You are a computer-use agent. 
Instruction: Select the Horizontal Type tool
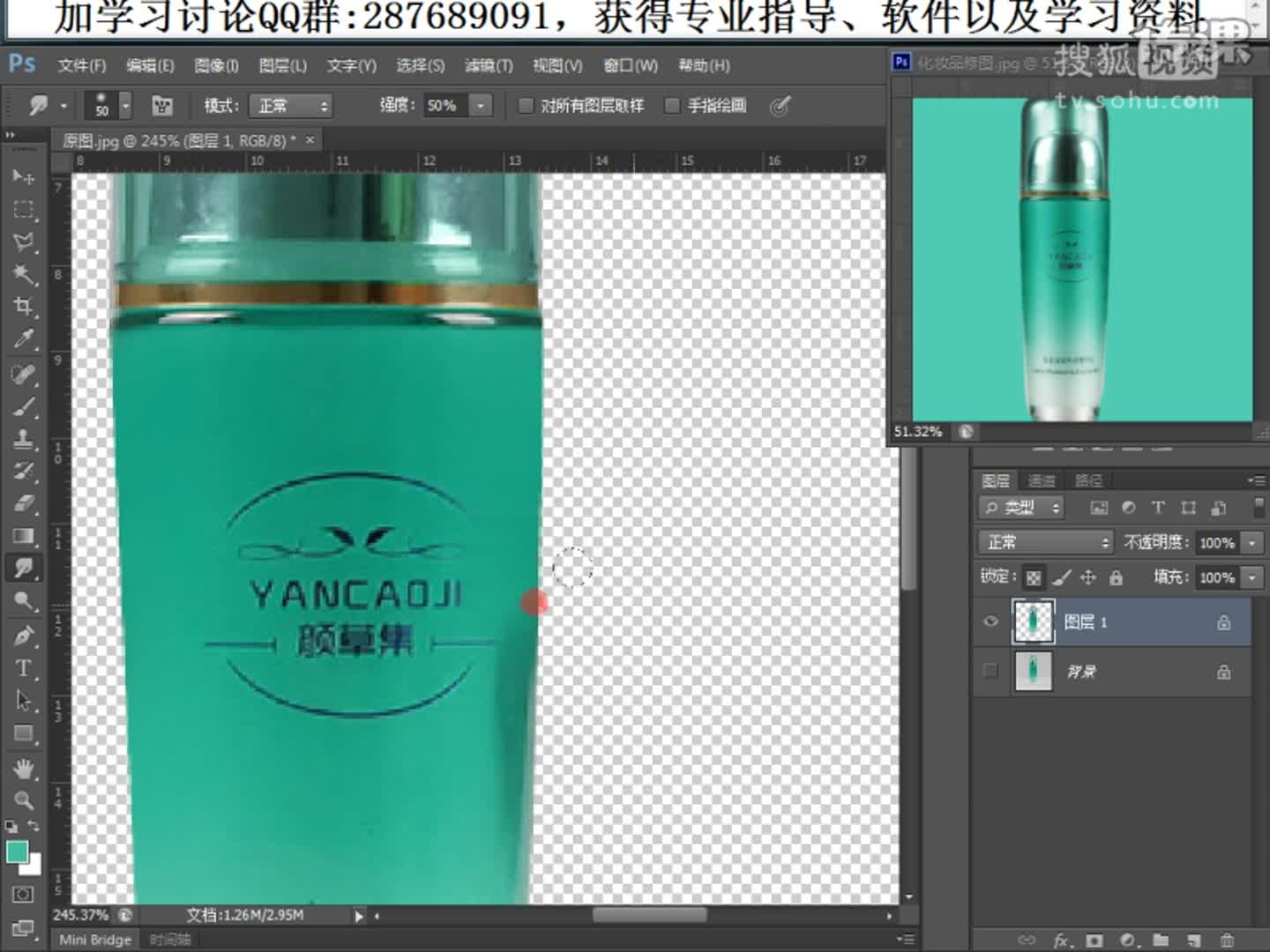[x=23, y=668]
